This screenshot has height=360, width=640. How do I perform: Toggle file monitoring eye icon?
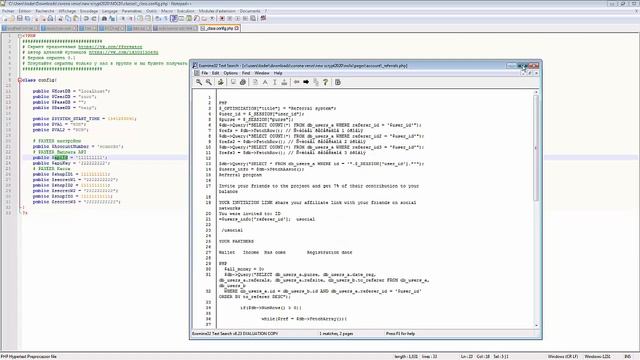pos(212,18)
